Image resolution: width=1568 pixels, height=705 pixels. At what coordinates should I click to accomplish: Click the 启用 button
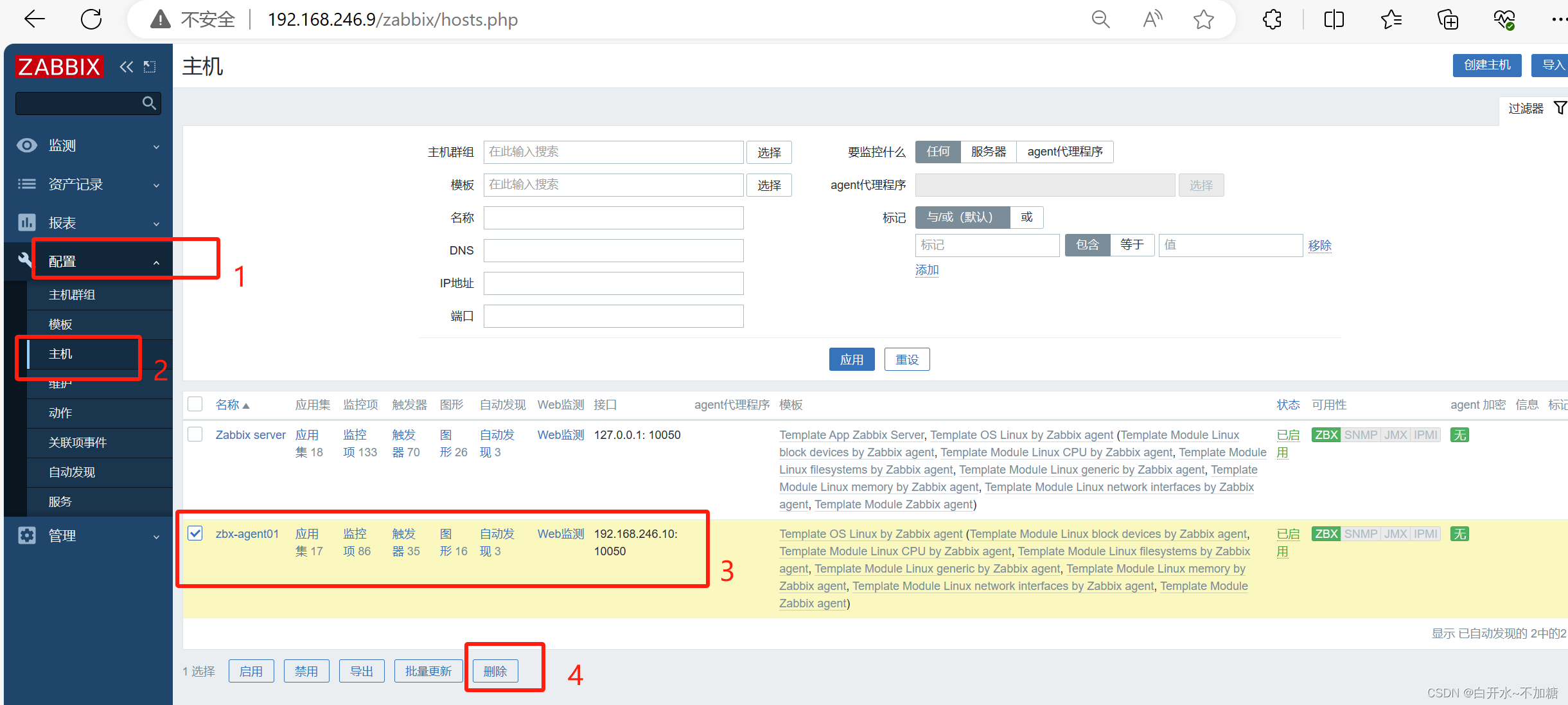coord(251,671)
